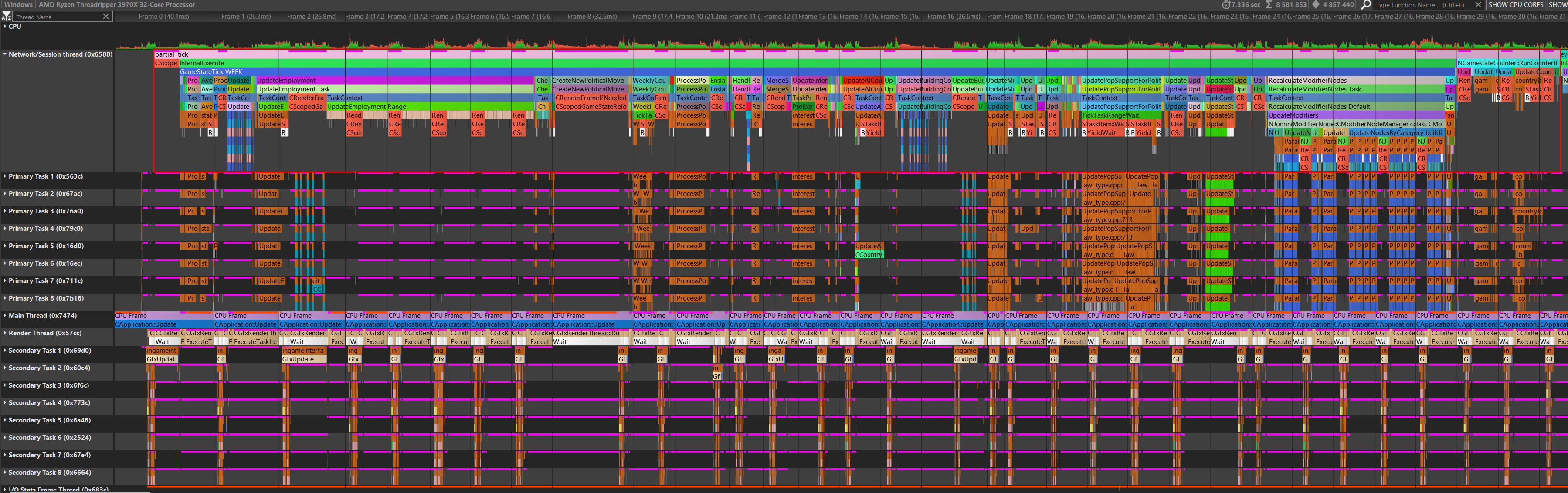
Task: Expand the CPU row
Action: 5,26
